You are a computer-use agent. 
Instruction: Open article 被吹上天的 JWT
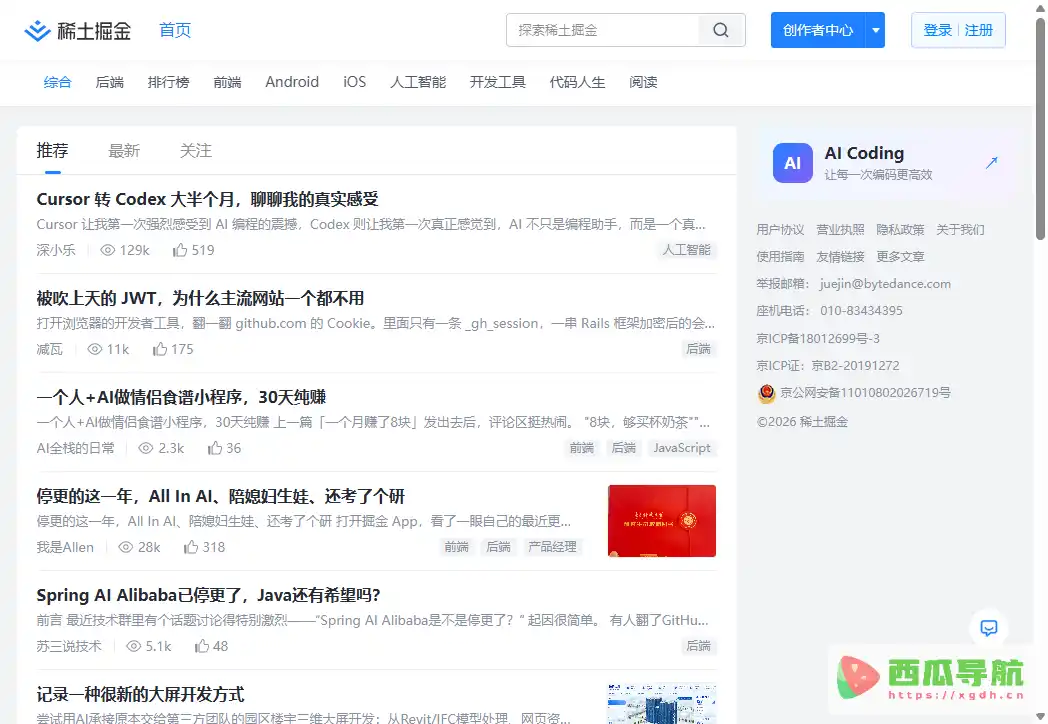pos(201,298)
